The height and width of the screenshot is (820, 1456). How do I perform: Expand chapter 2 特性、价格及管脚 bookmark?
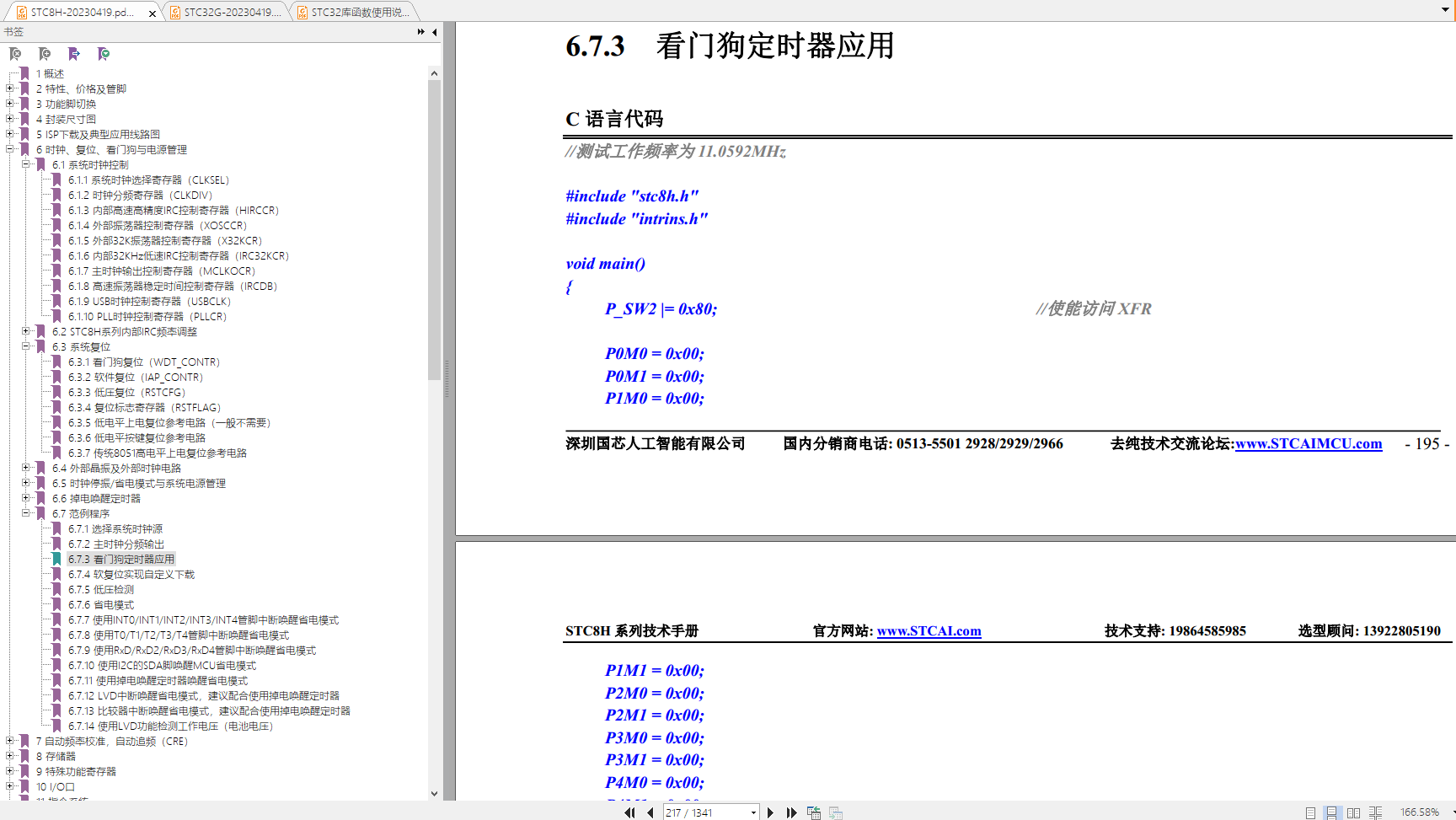(10, 88)
